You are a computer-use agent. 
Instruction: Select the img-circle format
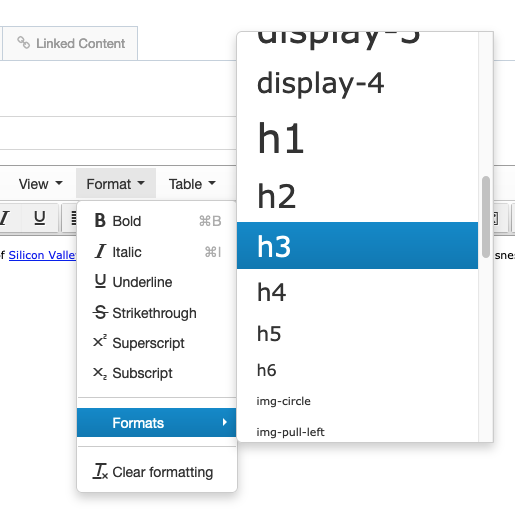pyautogui.click(x=357, y=401)
